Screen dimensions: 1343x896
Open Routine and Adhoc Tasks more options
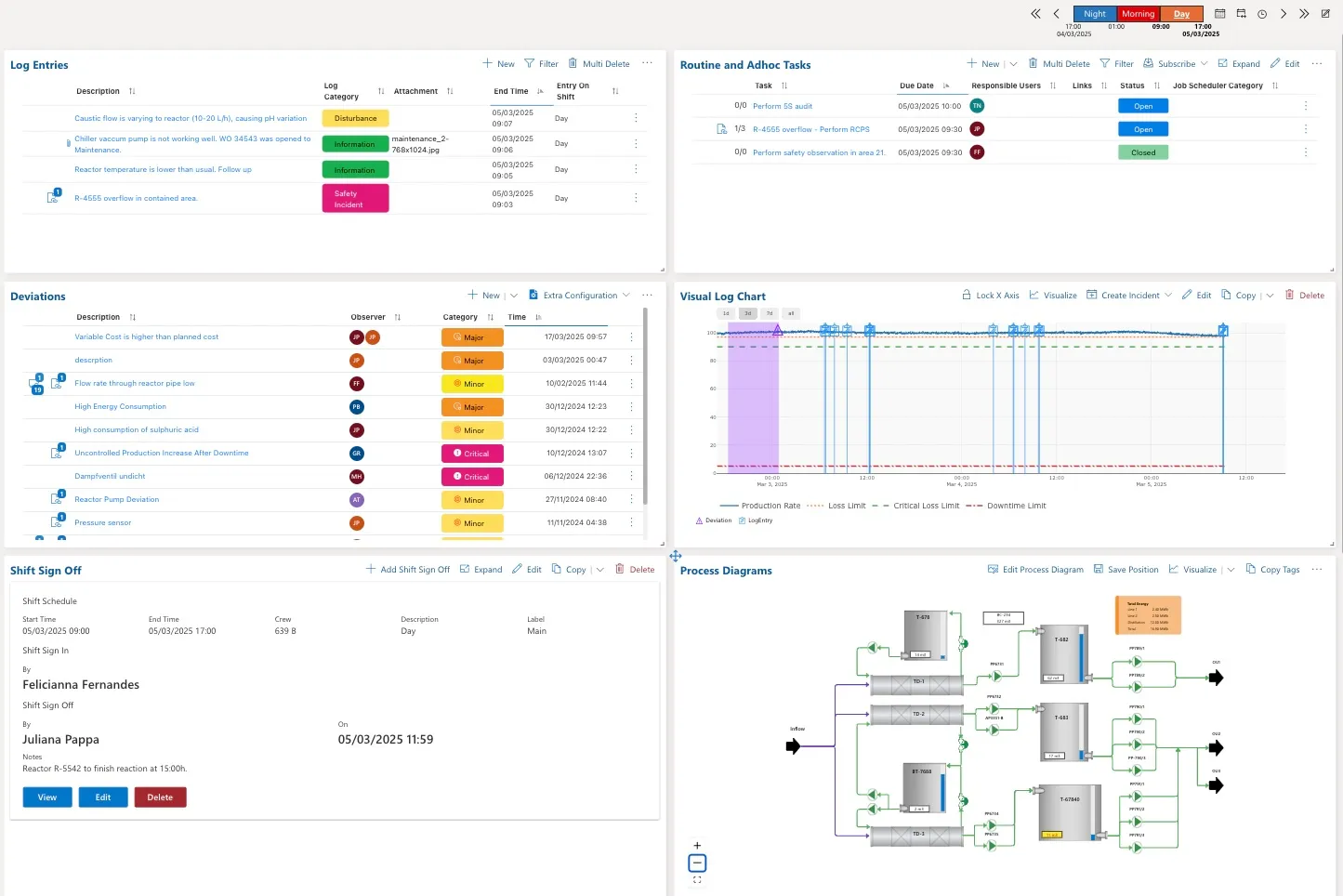[x=1317, y=63]
